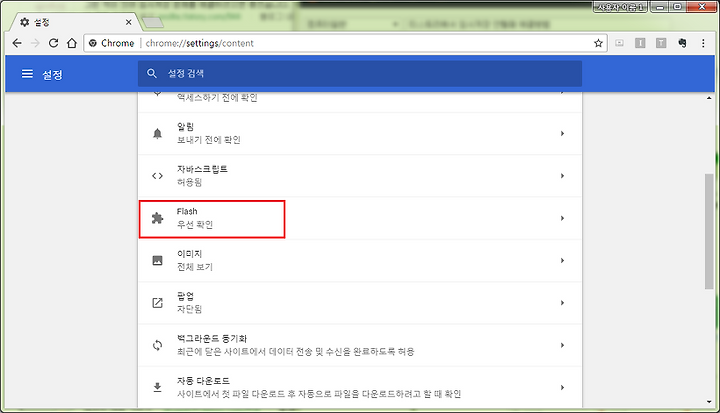Click the Chrome site info icon in address bar
This screenshot has width=720, height=413.
pyautogui.click(x=93, y=43)
